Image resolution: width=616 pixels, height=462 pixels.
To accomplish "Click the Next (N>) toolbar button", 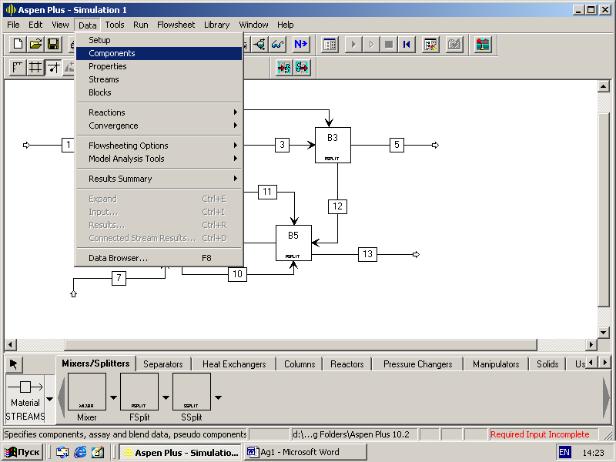I will (x=300, y=44).
